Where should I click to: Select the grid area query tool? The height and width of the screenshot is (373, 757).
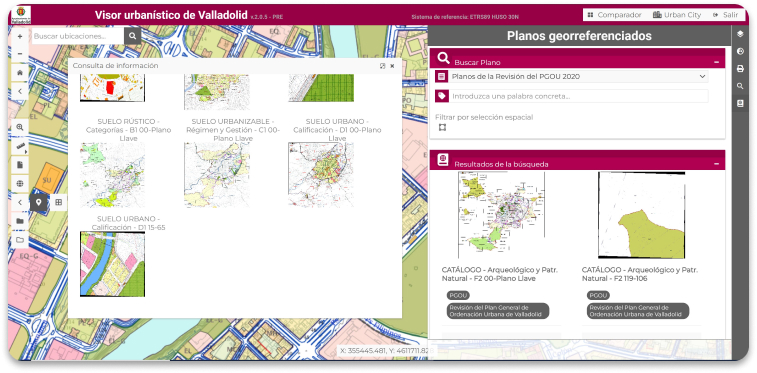[x=58, y=202]
